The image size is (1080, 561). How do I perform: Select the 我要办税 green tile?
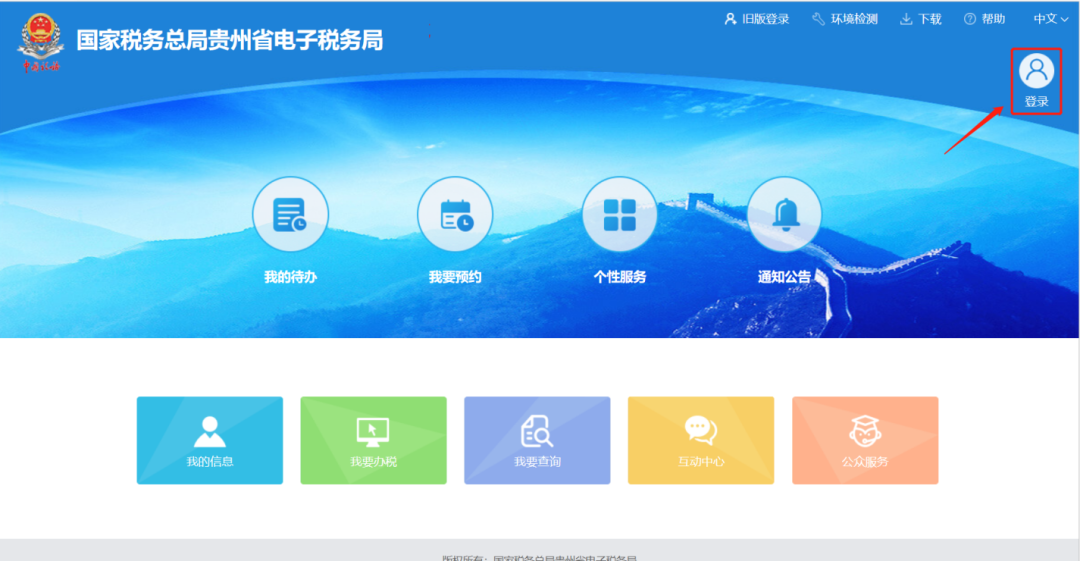tap(373, 440)
